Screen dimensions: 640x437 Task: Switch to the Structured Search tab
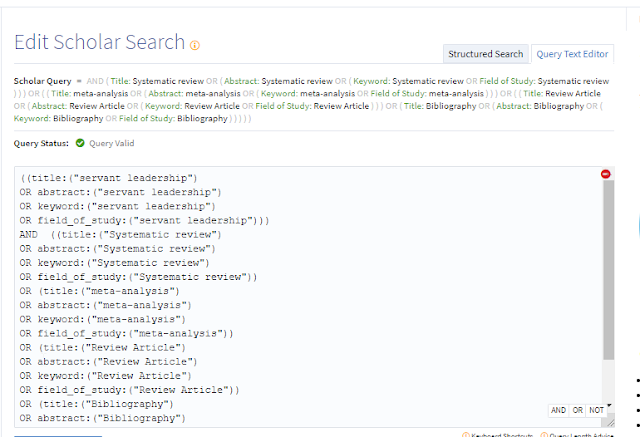pos(485,54)
